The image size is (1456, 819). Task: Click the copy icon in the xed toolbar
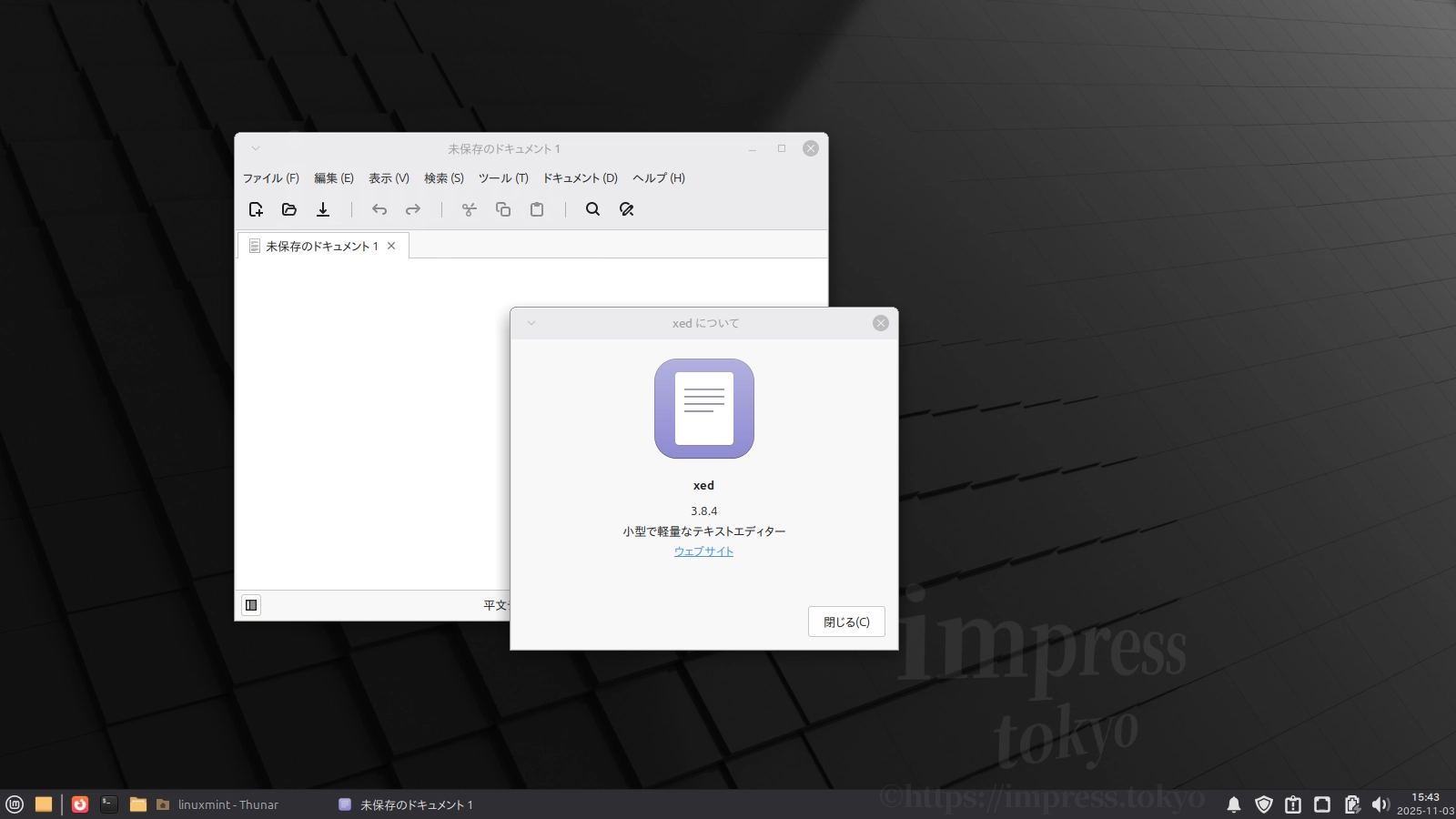pos(503,209)
